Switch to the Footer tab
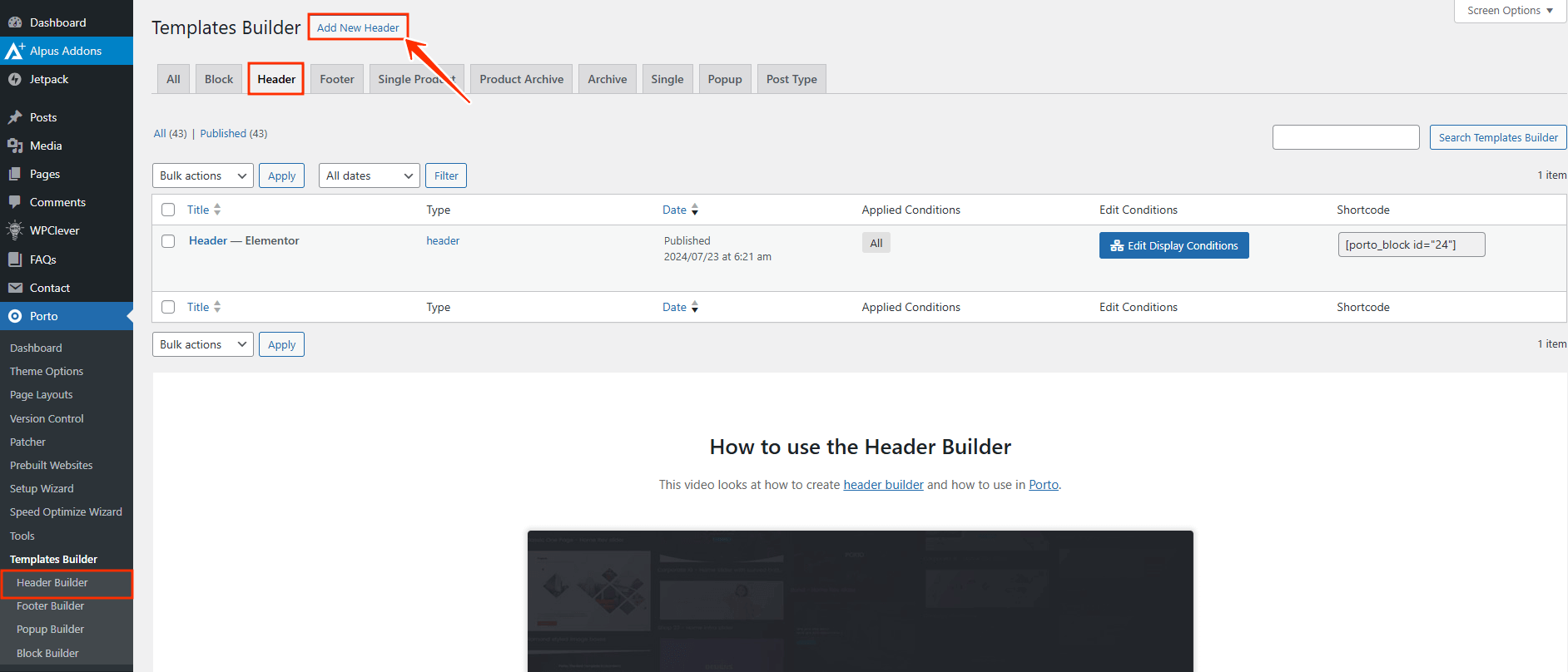 [x=337, y=79]
